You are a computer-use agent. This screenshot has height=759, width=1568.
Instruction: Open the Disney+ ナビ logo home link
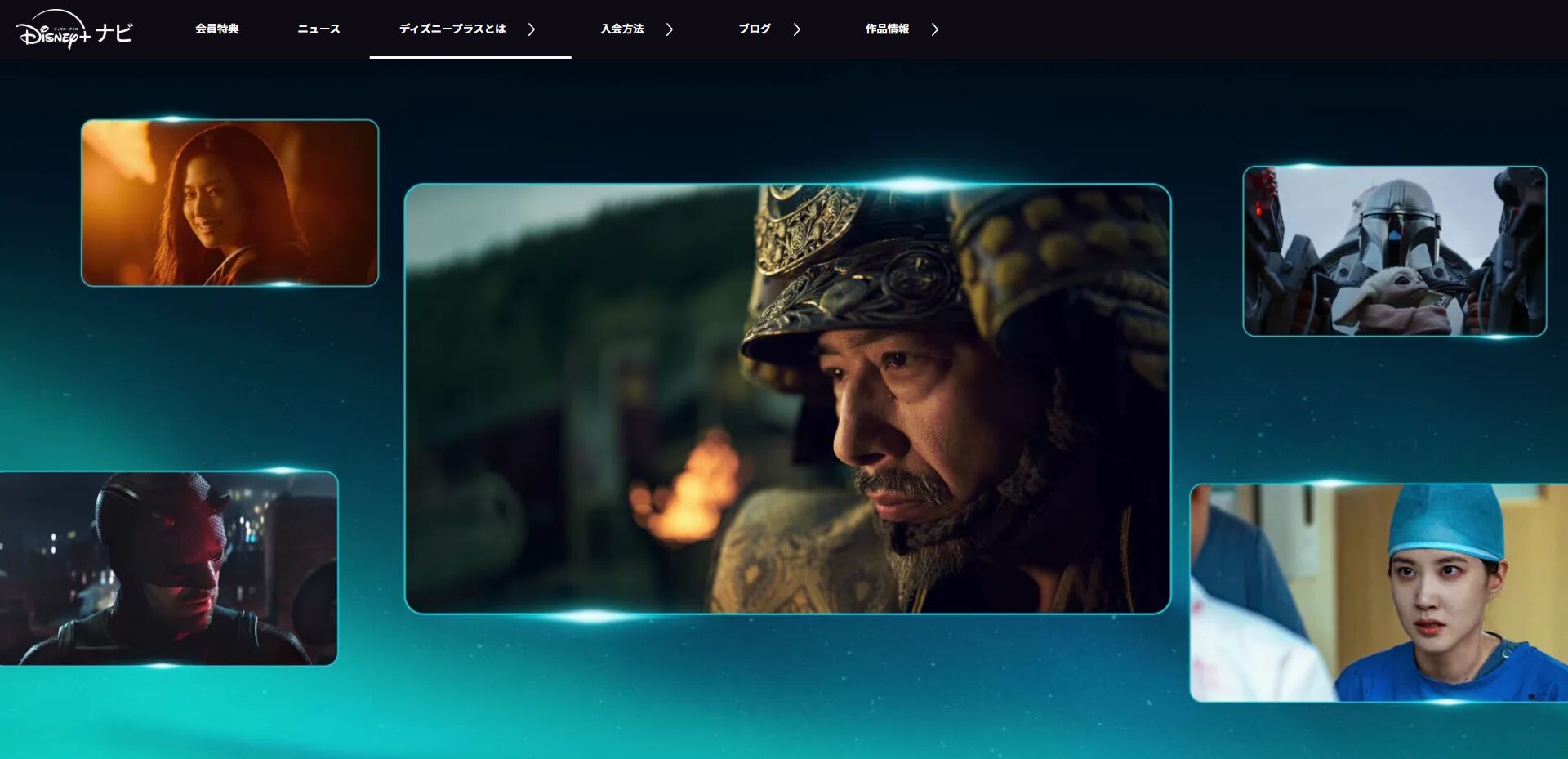74,29
